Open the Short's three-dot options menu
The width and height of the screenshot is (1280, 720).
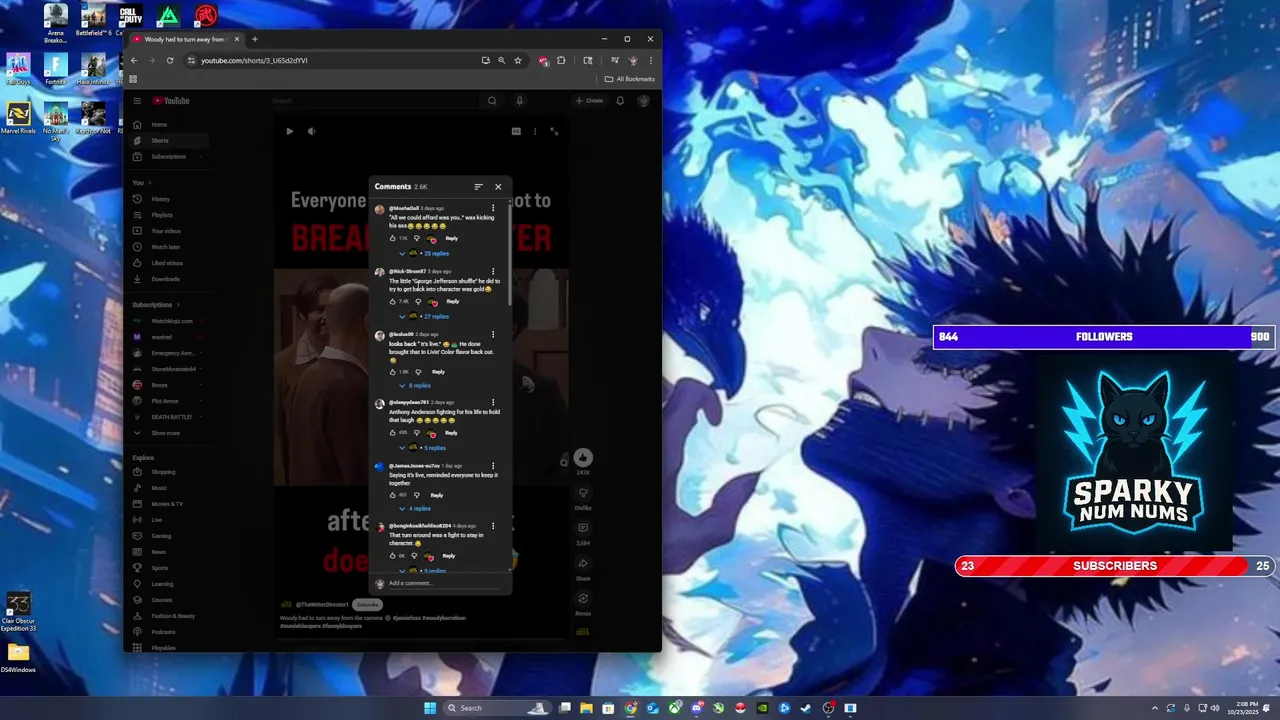535,131
